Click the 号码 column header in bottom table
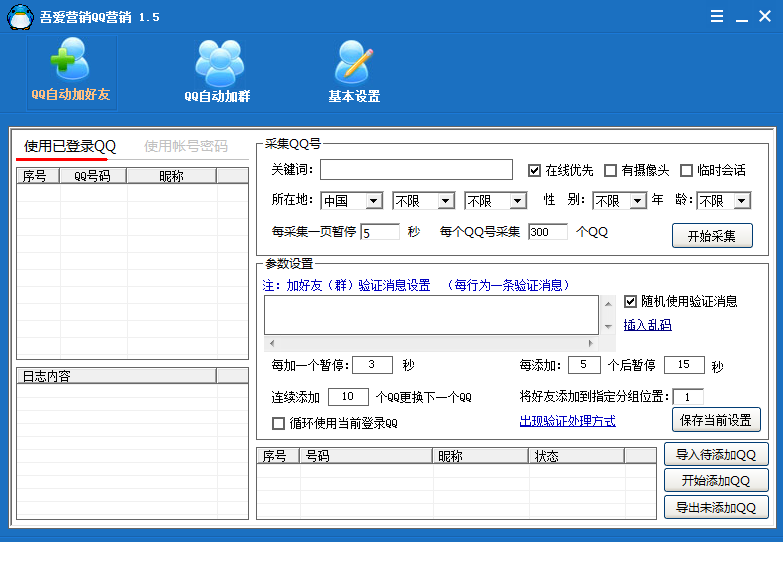This screenshot has width=783, height=565. (366, 456)
